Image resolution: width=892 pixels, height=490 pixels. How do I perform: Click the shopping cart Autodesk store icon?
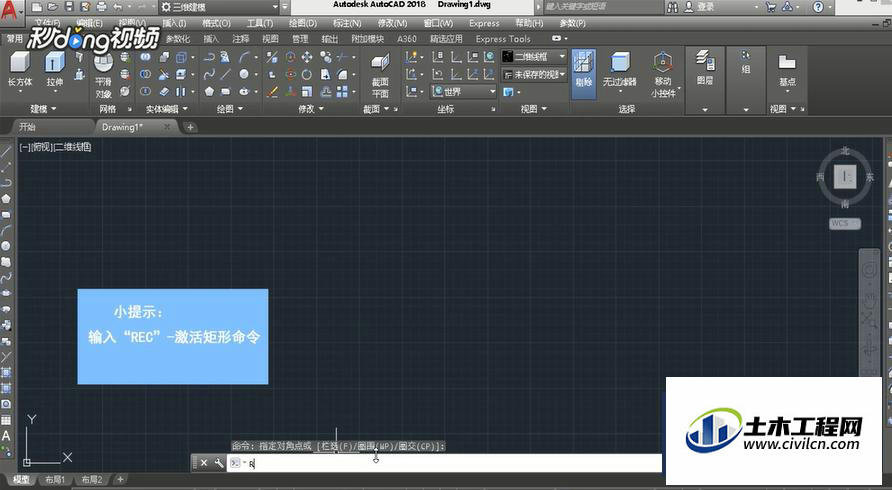(771, 7)
